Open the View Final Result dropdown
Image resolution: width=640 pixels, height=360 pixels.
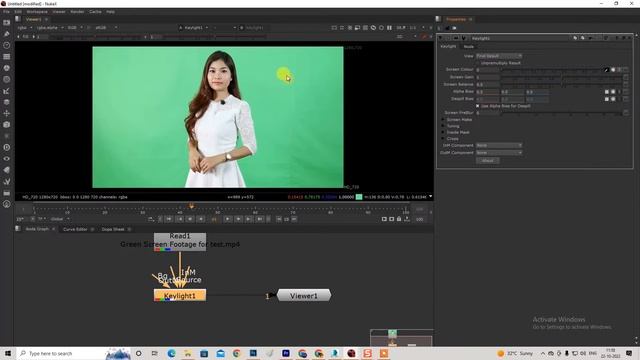click(499, 56)
